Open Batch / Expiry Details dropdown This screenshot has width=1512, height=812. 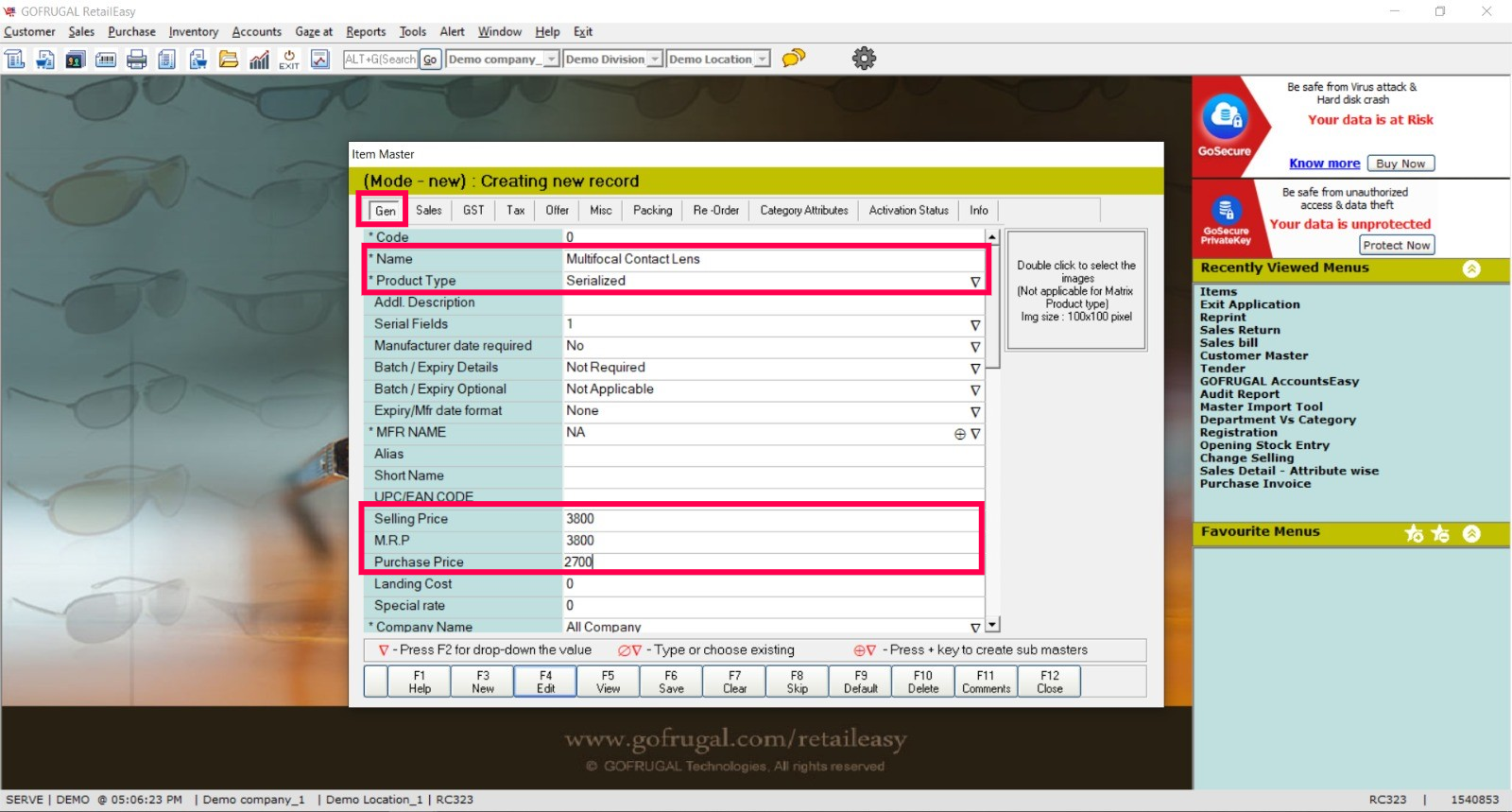click(974, 369)
